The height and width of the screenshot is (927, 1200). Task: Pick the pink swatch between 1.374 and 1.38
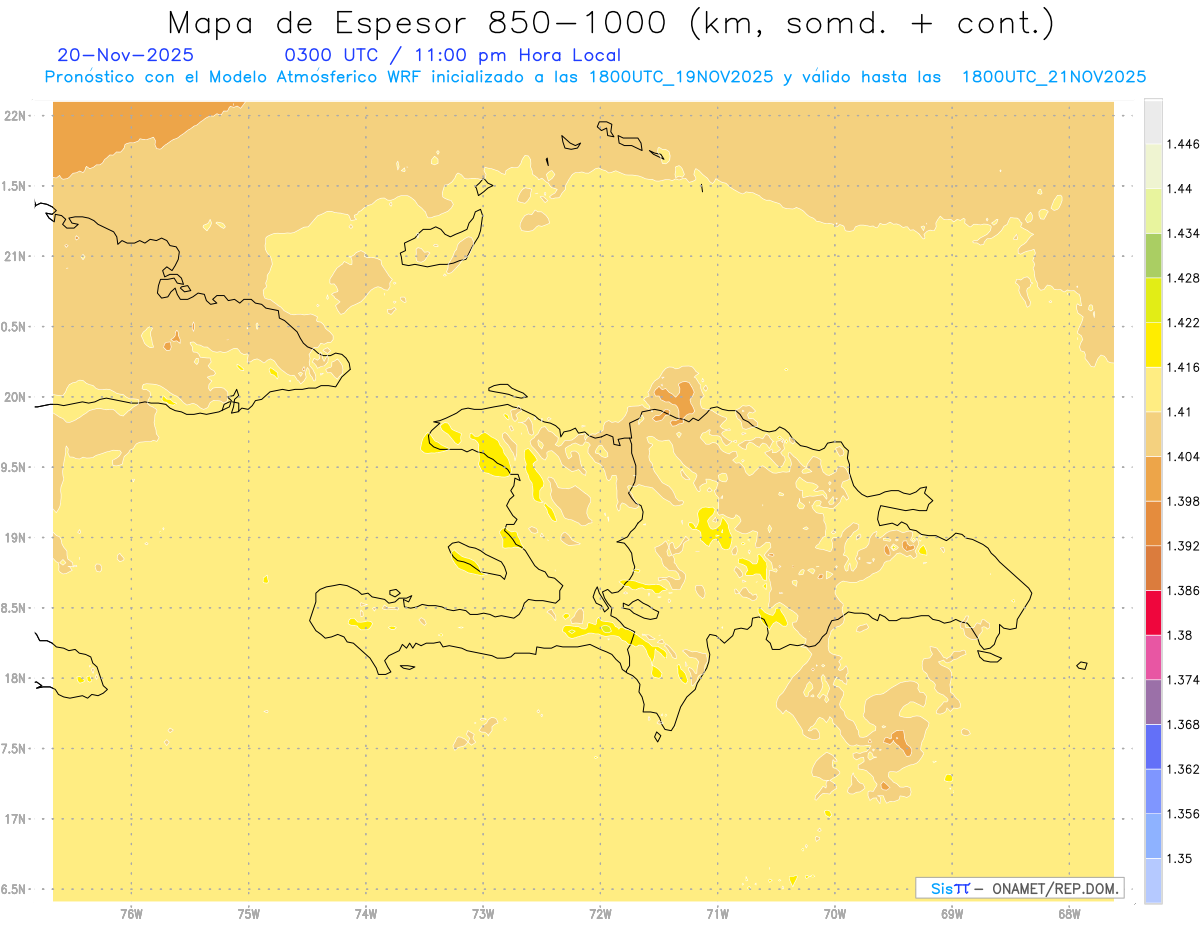point(1153,657)
